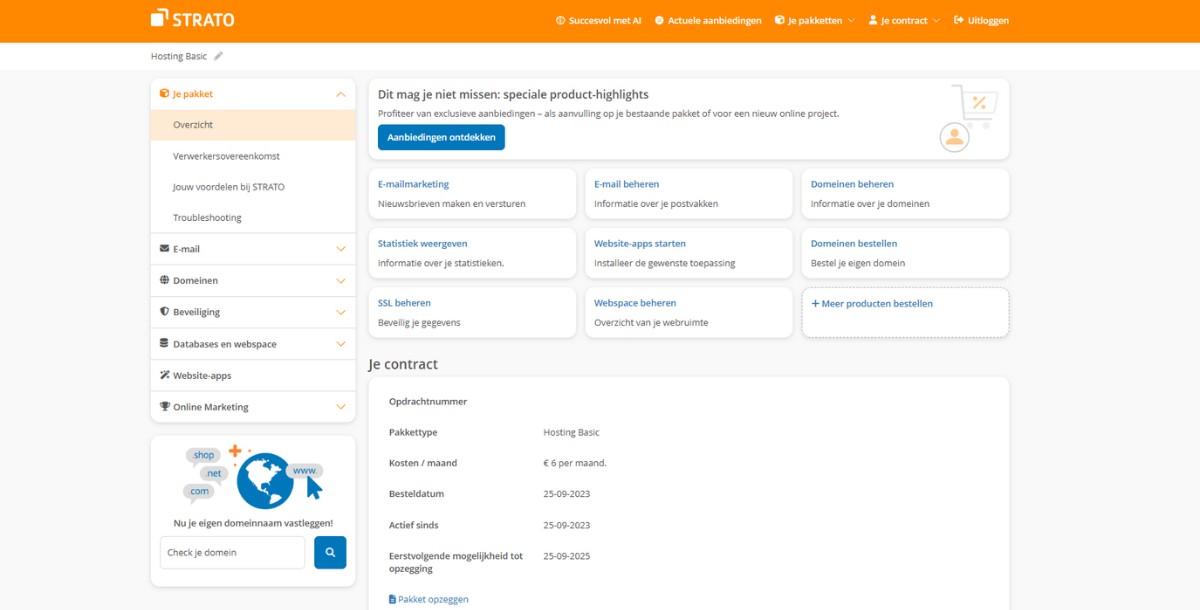Open the Je contract header dropdown
This screenshot has width=1200, height=610.
pyautogui.click(x=904, y=20)
